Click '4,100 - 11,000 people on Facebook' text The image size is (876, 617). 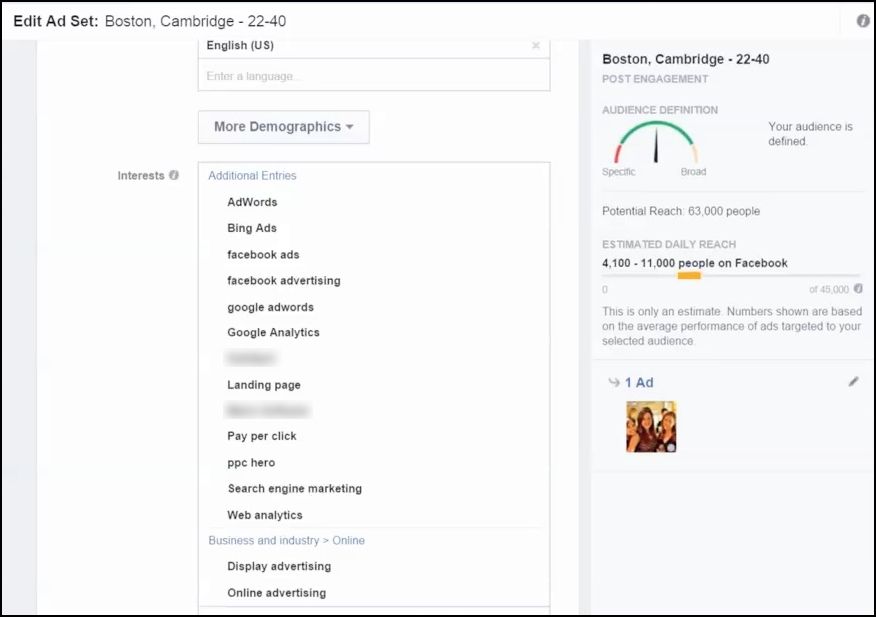click(x=694, y=263)
